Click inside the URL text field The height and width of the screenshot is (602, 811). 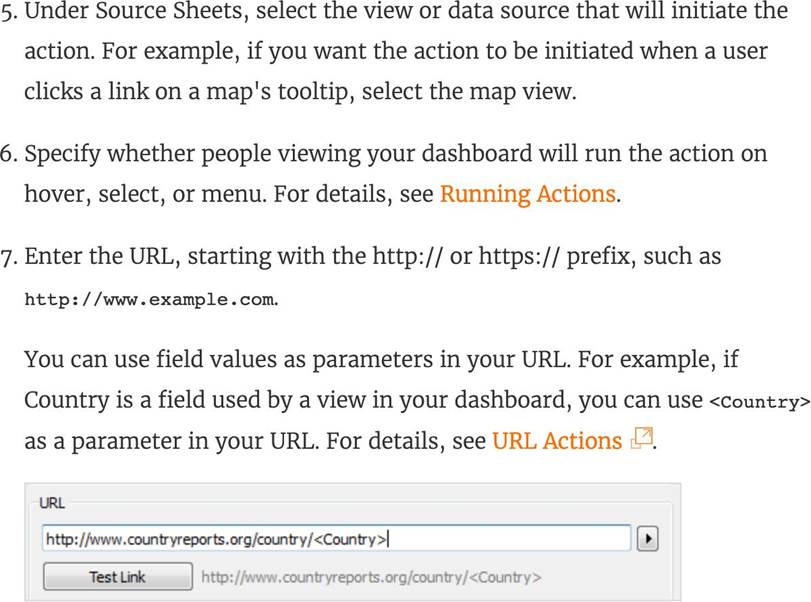coord(335,539)
